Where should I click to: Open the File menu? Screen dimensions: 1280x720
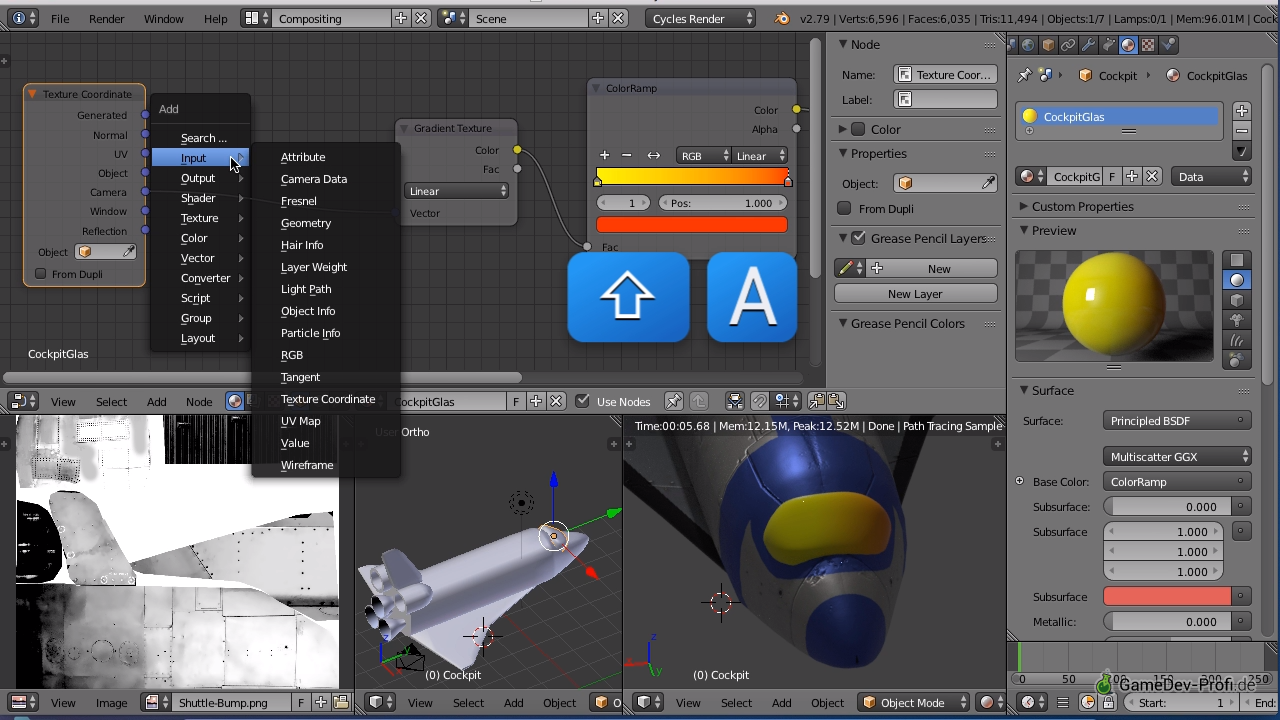pos(60,19)
